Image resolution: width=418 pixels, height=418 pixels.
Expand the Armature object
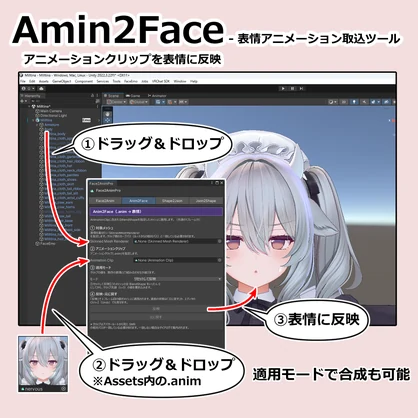(x=37, y=125)
